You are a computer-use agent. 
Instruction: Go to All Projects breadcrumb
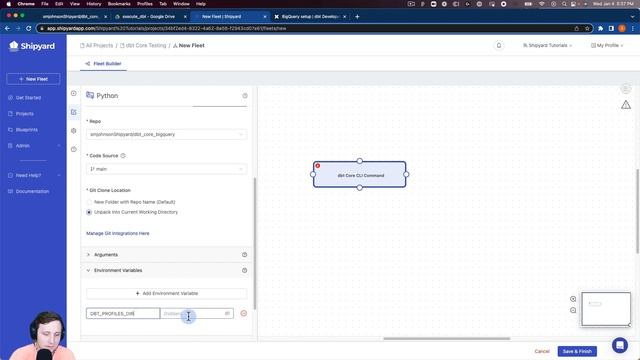(96, 46)
